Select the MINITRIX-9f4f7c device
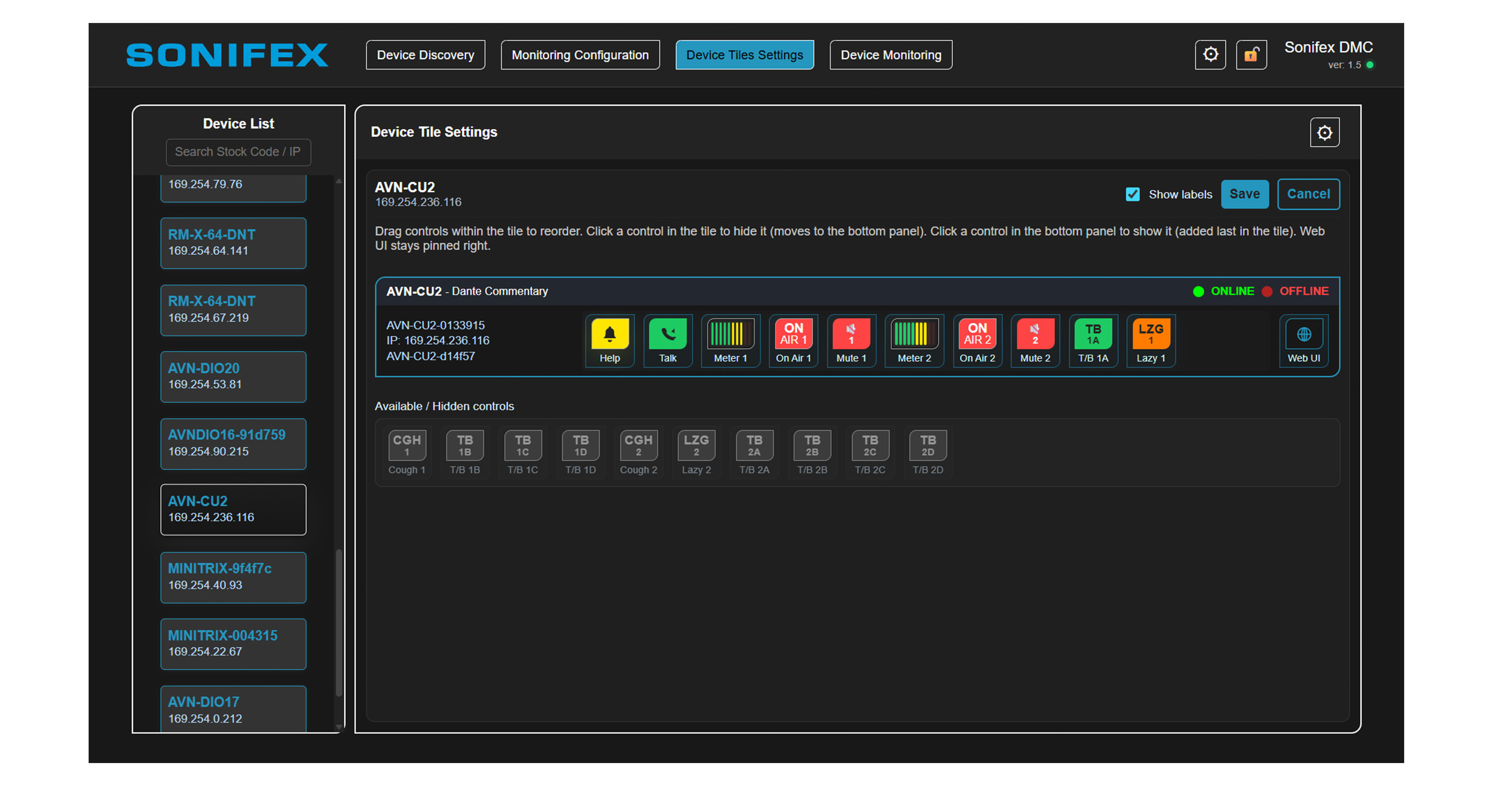 tap(234, 577)
